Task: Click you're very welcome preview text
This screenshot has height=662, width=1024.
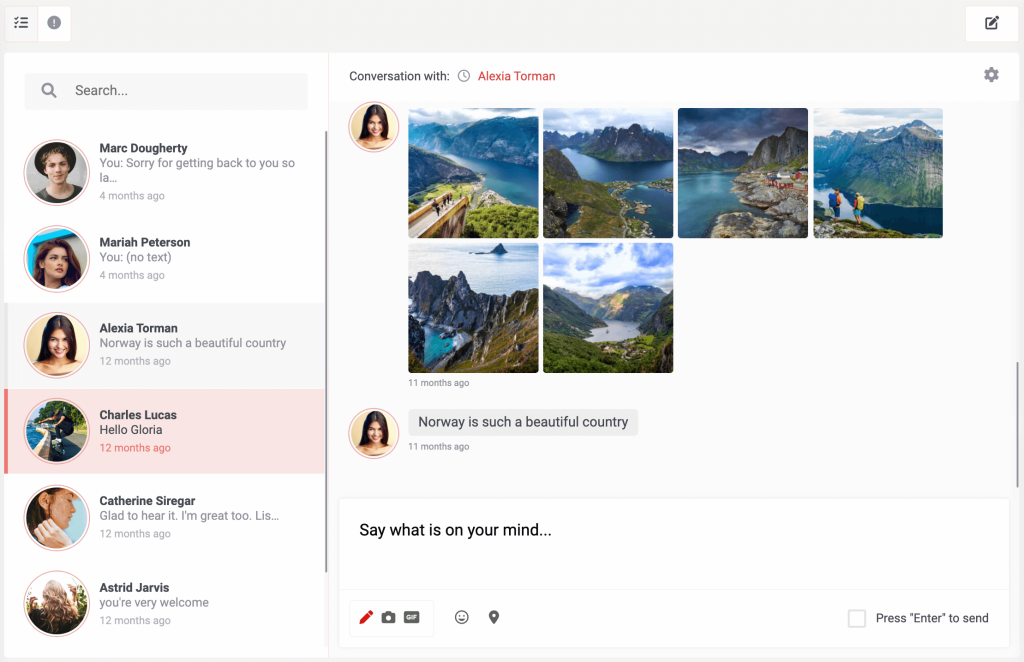Action: pos(154,603)
